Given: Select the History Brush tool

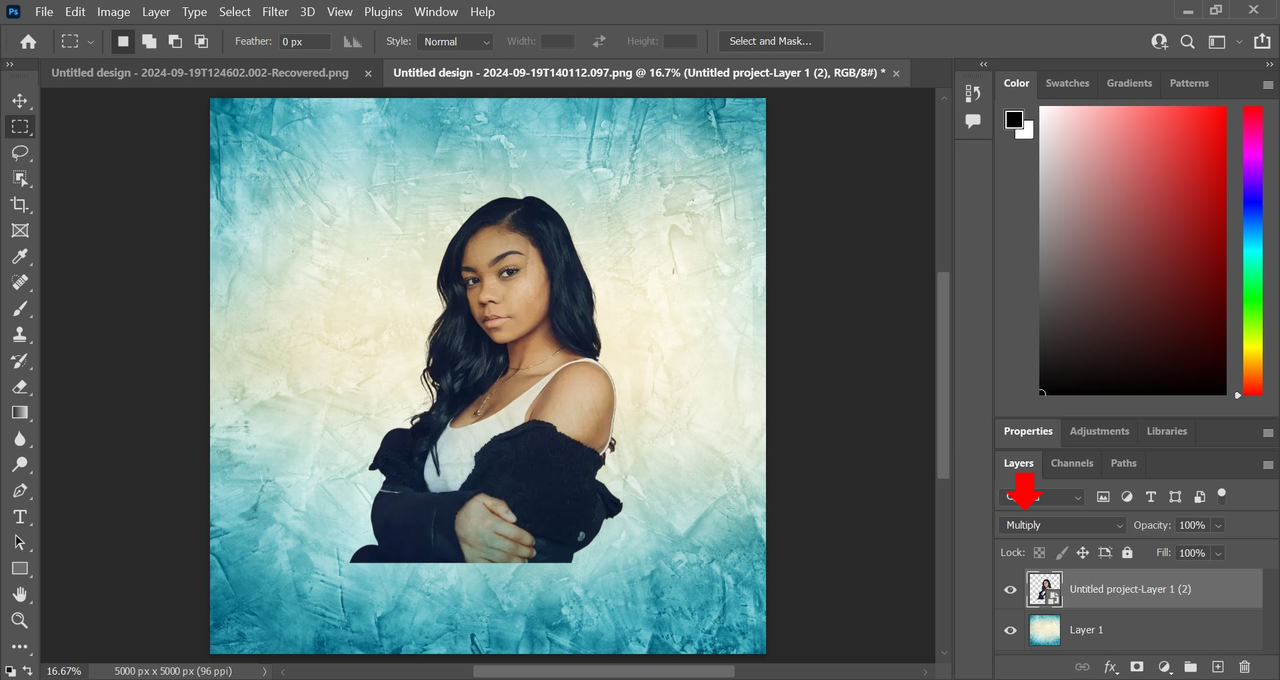Looking at the screenshot, I should tap(19, 361).
